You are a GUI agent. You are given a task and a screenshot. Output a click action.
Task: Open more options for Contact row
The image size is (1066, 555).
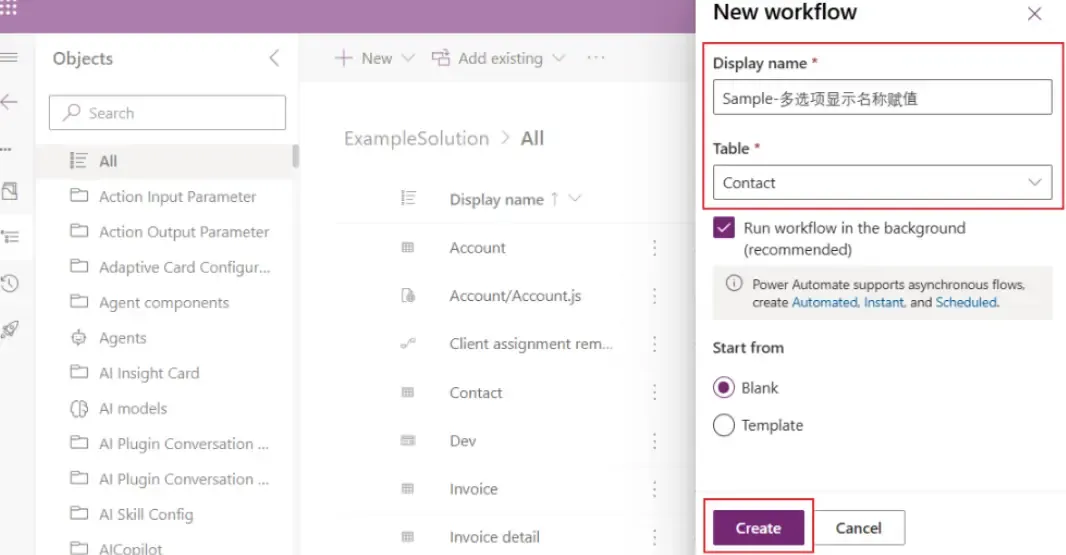coord(655,393)
